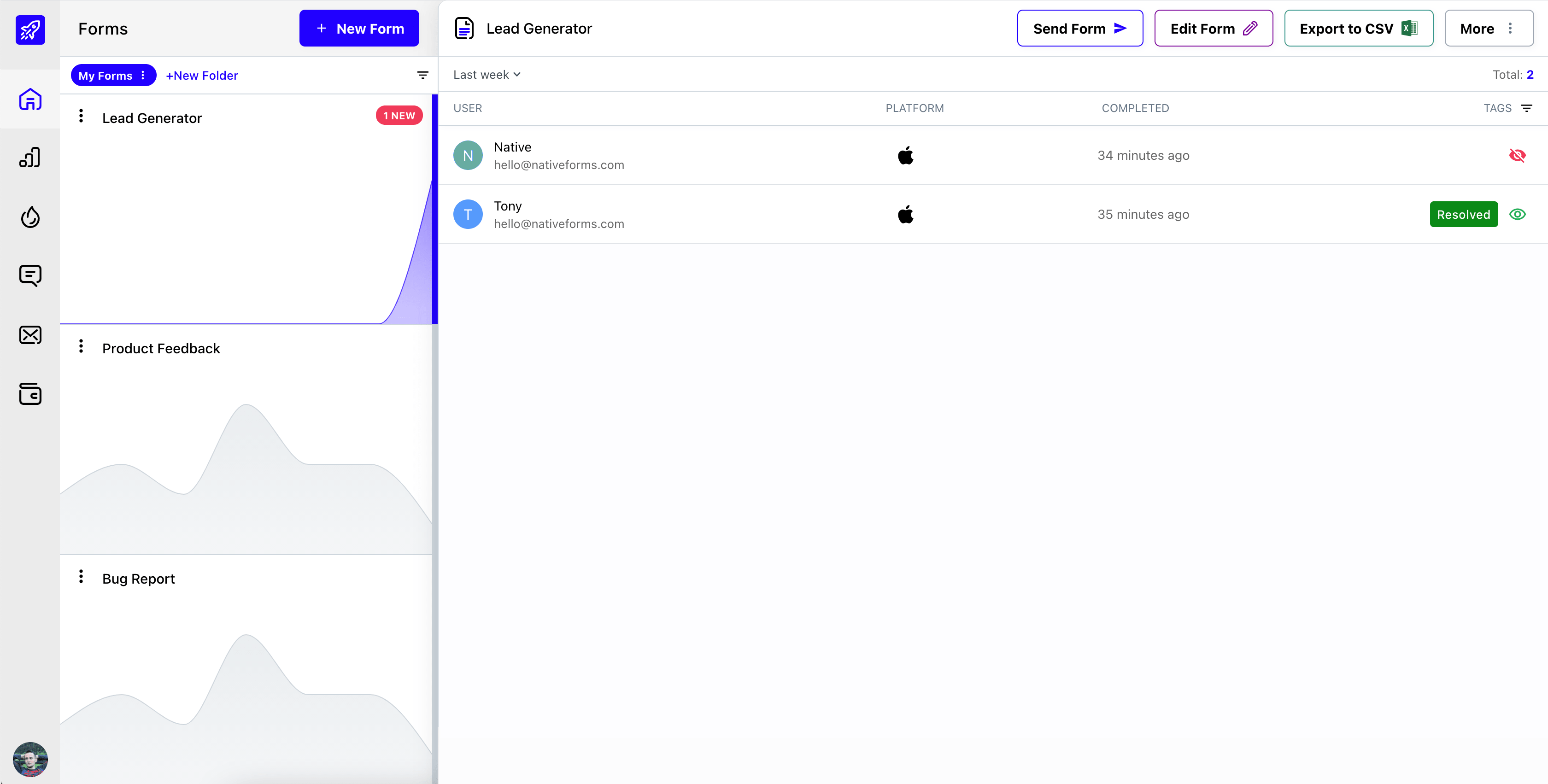Open the envelope email sidebar icon
The image size is (1548, 784).
[30, 334]
